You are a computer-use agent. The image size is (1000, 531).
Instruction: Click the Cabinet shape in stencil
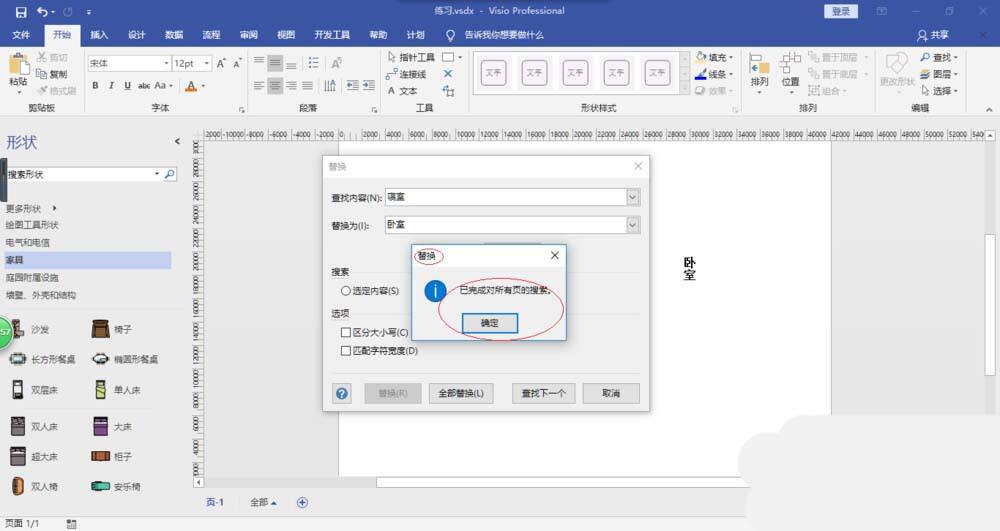(112, 456)
